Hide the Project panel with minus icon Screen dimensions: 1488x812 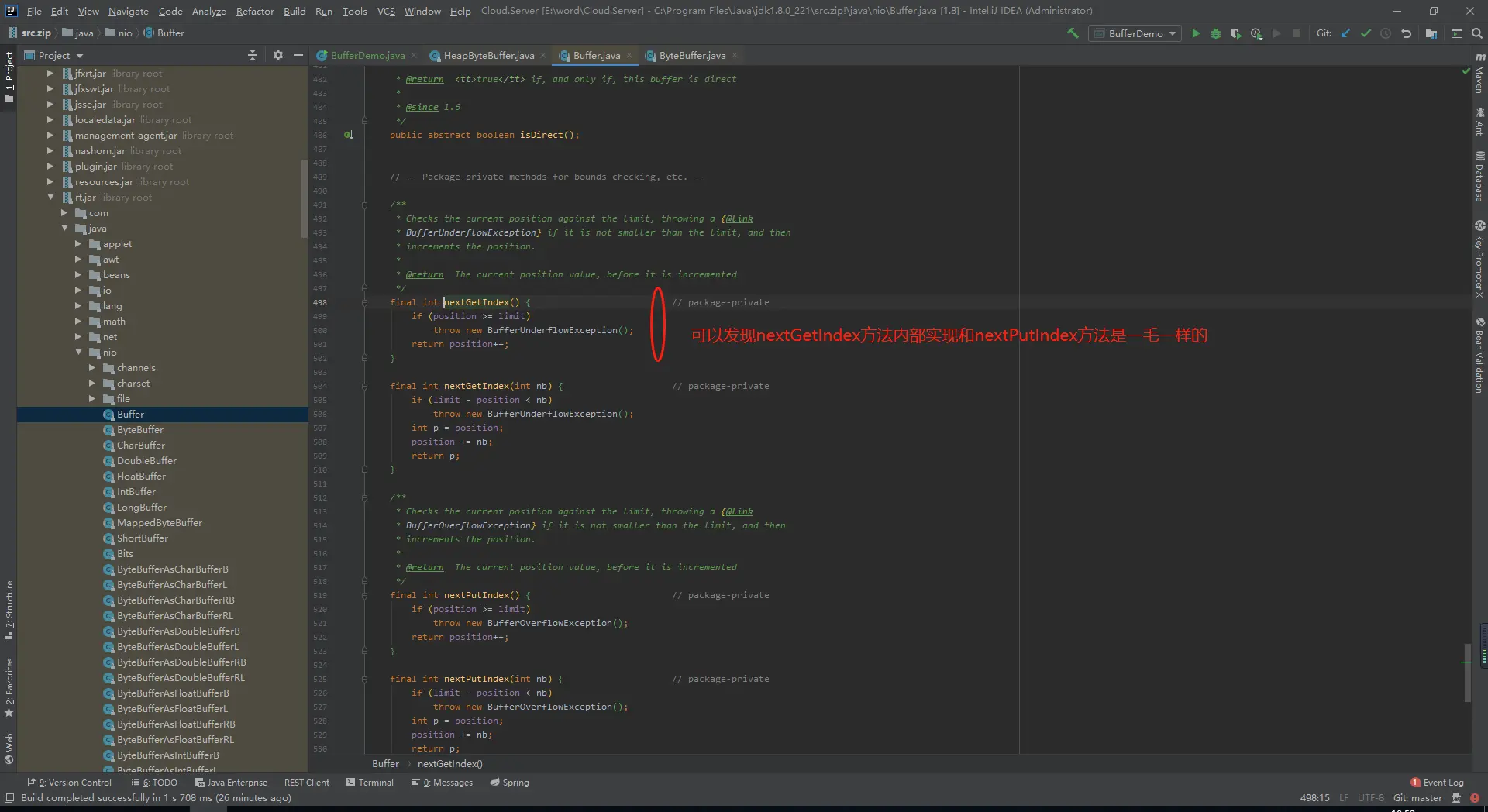(x=298, y=55)
